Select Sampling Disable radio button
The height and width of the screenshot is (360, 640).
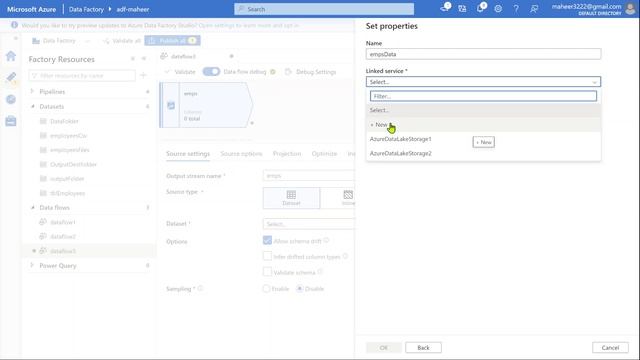pos(300,289)
